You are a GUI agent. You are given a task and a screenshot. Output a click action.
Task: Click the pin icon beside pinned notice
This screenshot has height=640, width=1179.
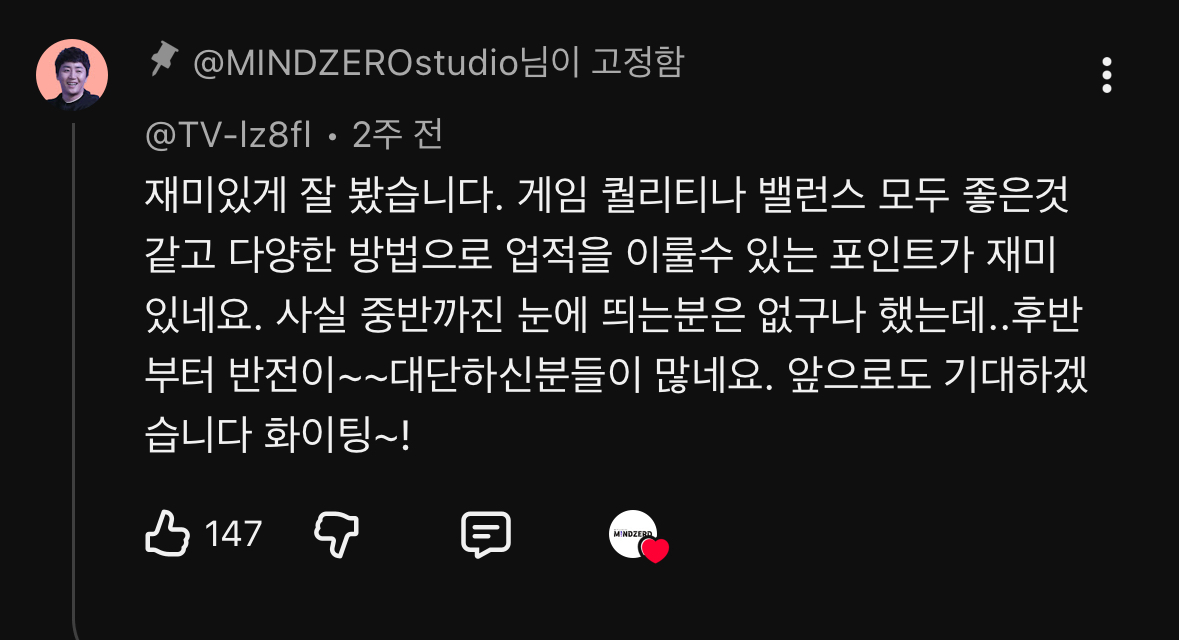click(163, 59)
